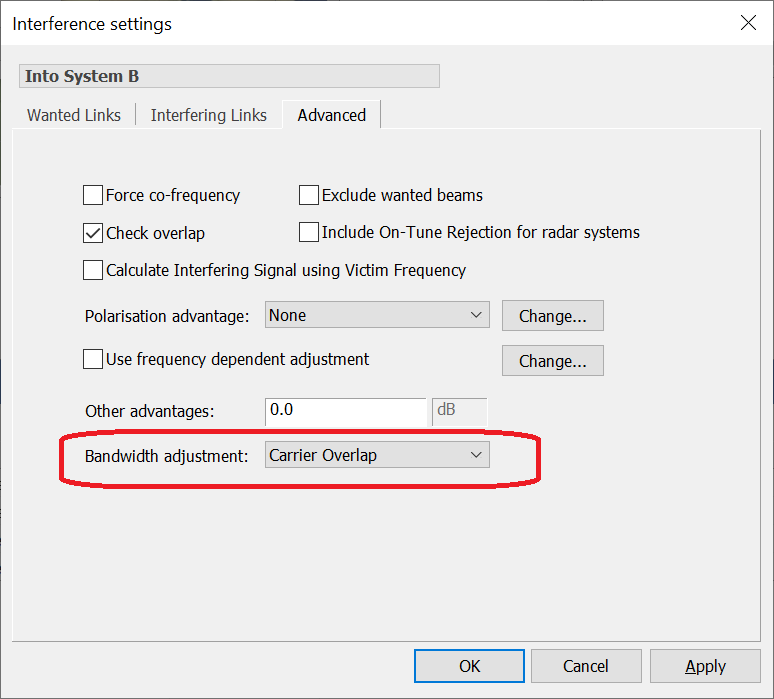Expand the Bandwidth adjustment Carrier Overlap dropdown
This screenshot has height=699, width=774.
click(377, 455)
